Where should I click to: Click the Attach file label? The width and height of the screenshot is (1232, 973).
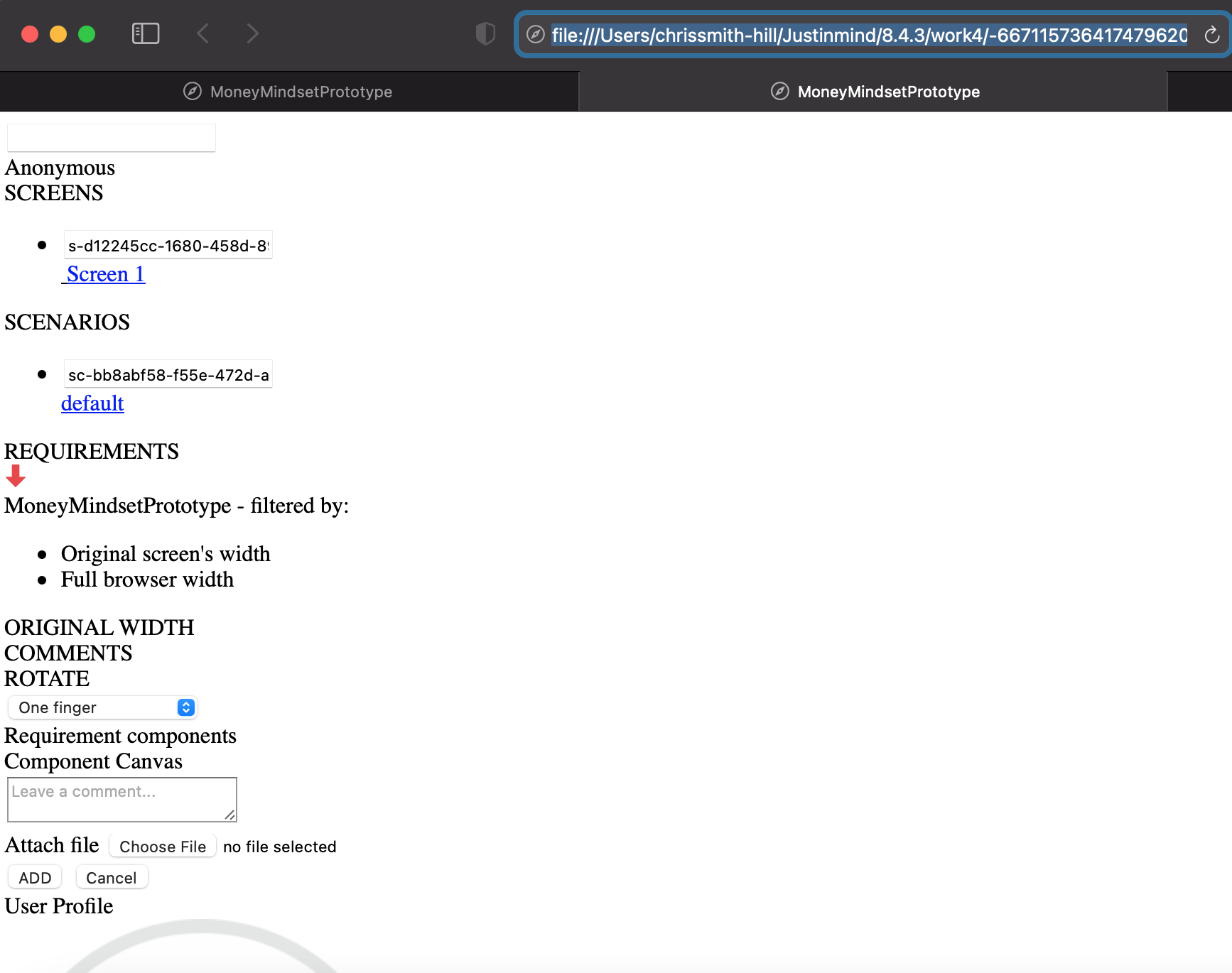pos(52,845)
